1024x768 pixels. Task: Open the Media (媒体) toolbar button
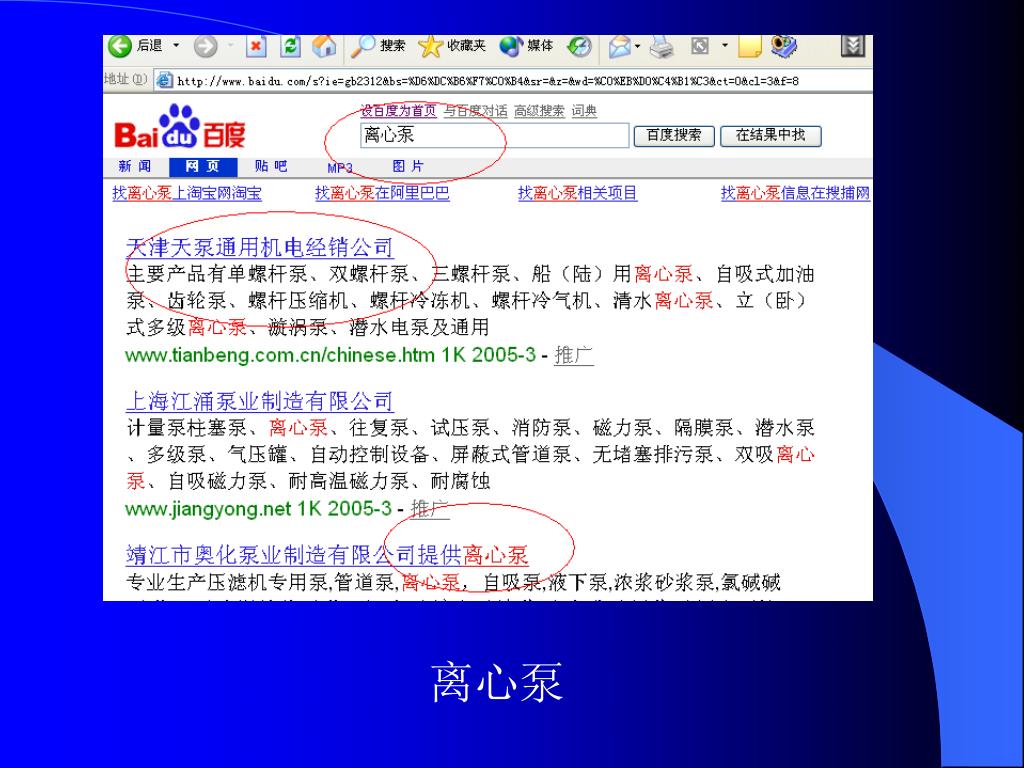tap(526, 46)
